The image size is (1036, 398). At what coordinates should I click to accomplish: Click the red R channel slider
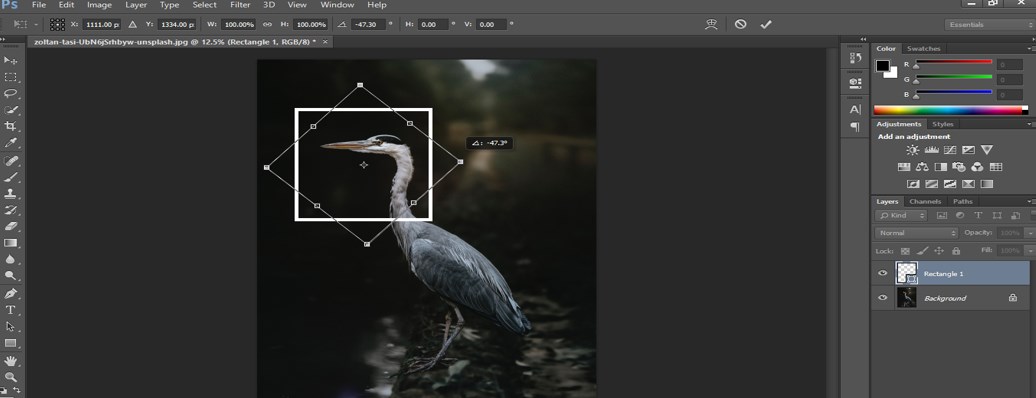[953, 63]
